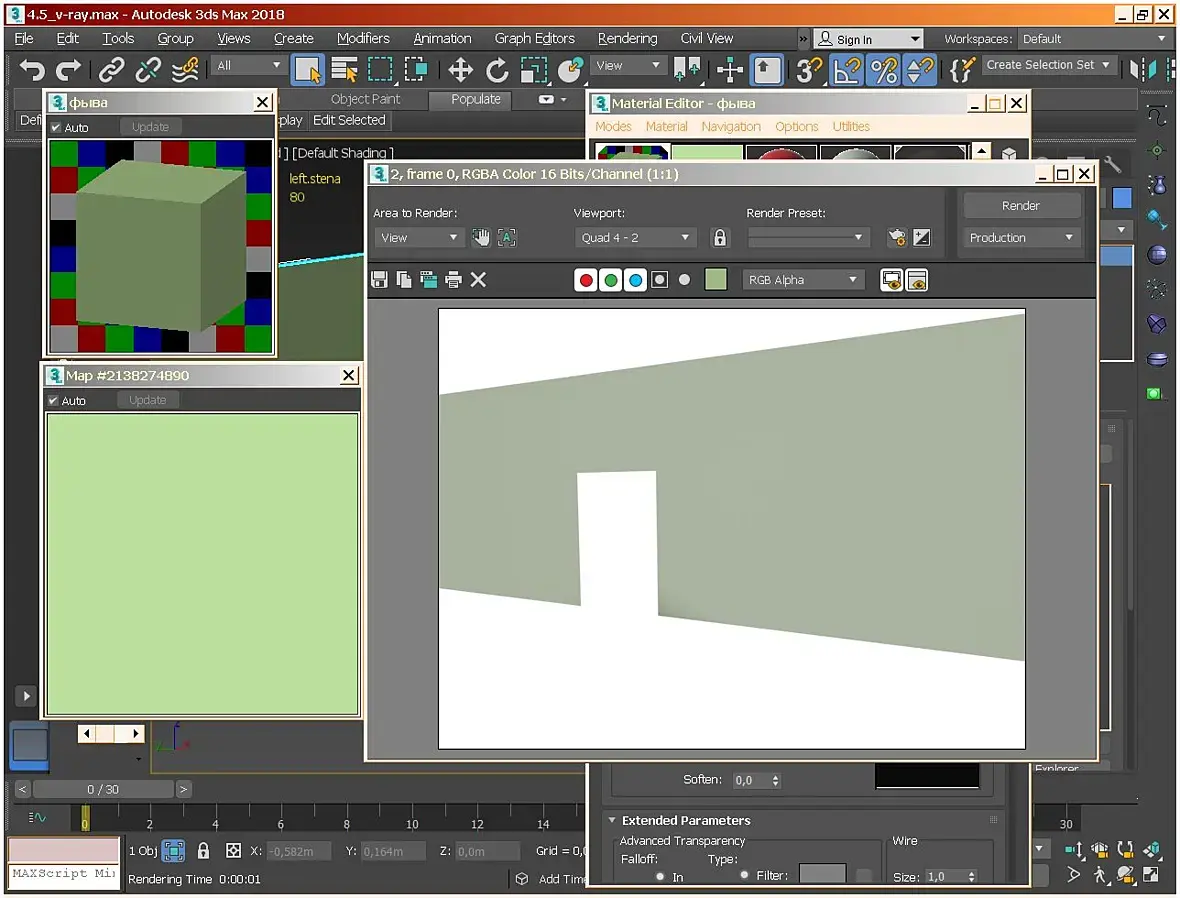Toggle the monochrome display dot

coord(684,280)
